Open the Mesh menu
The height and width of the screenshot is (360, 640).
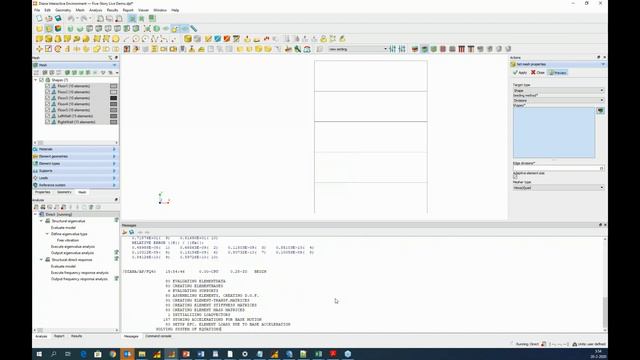[x=80, y=10]
